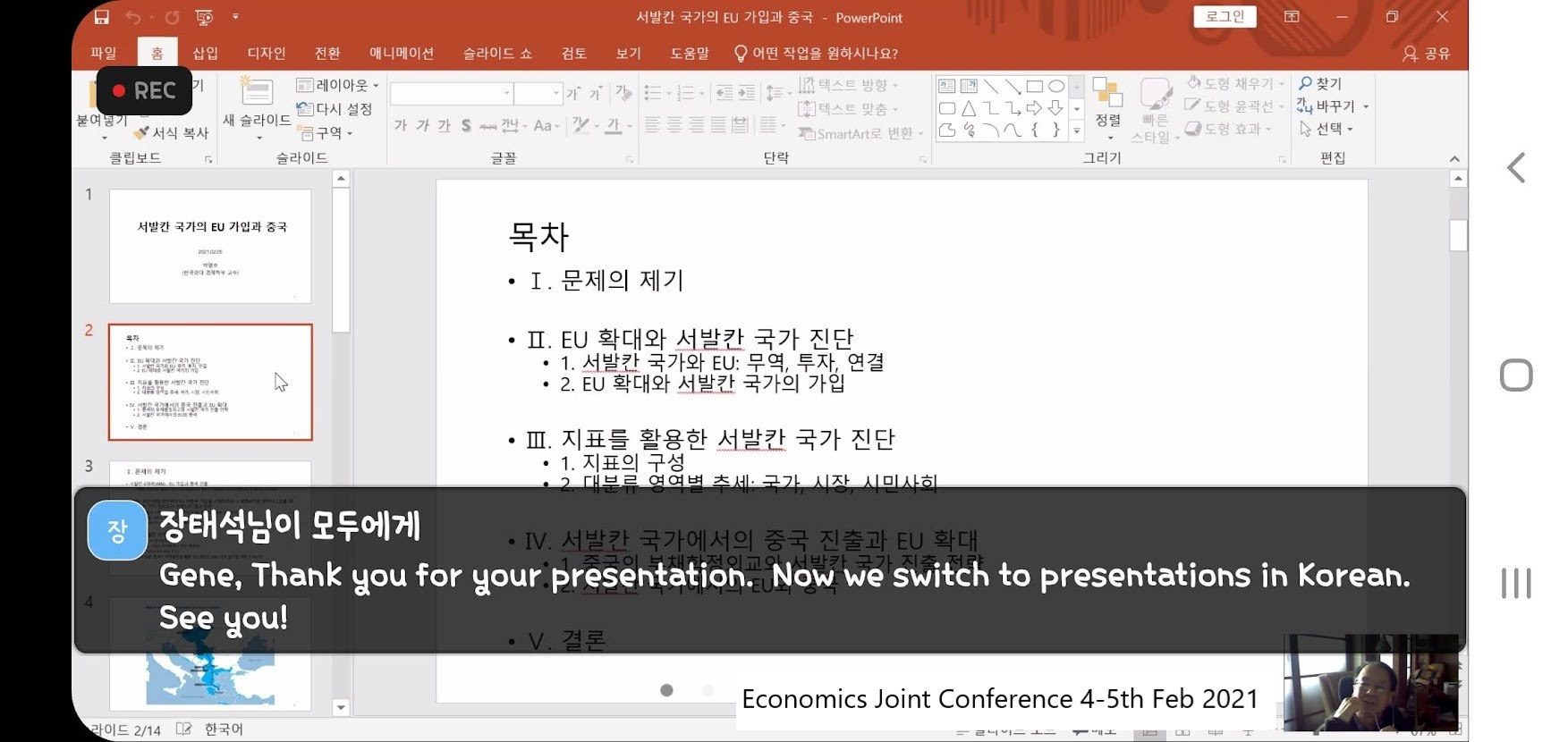
Task: Click the increase font size icon
Action: [x=573, y=93]
